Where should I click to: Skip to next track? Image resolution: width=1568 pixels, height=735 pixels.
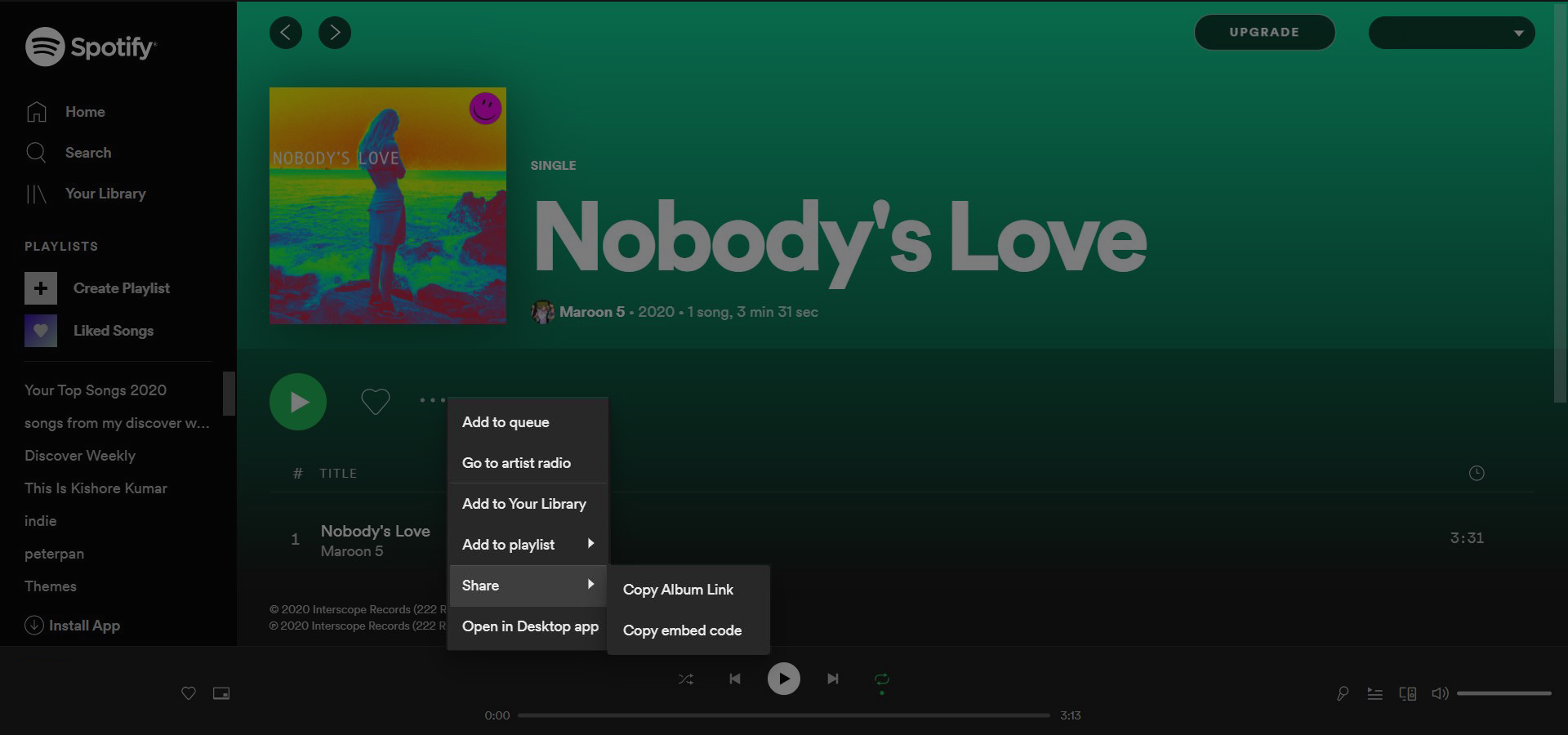[833, 679]
